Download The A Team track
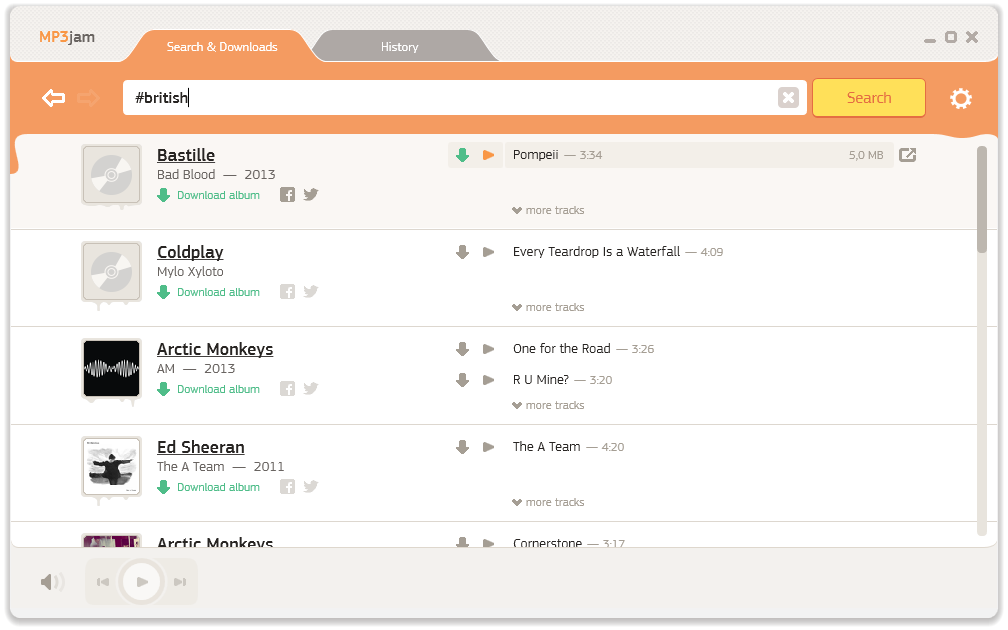The width and height of the screenshot is (1008, 630). (462, 447)
